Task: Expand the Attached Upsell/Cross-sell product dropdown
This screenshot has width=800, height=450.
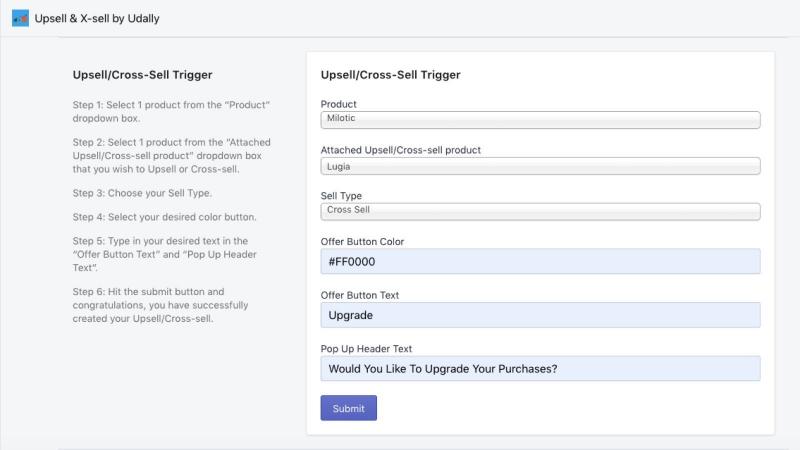Action: (x=540, y=166)
